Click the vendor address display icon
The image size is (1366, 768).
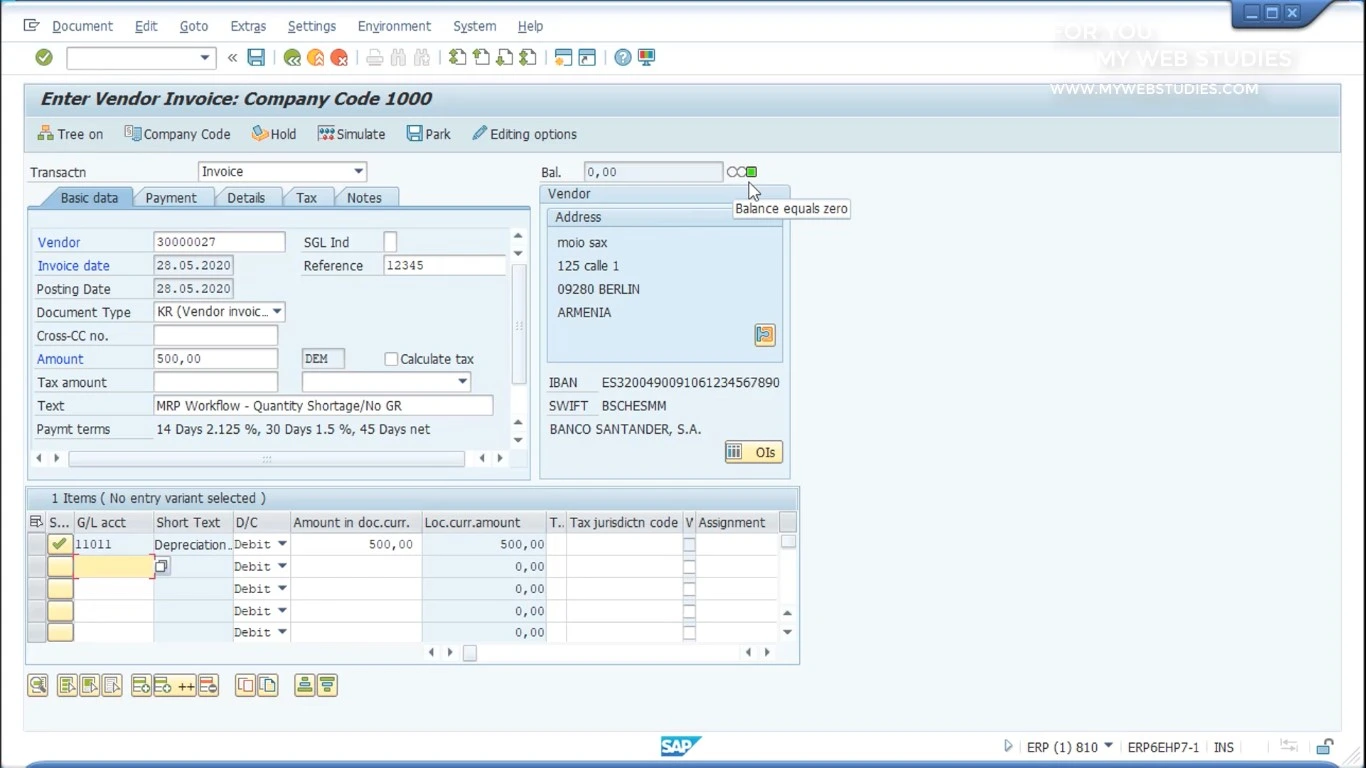click(765, 335)
